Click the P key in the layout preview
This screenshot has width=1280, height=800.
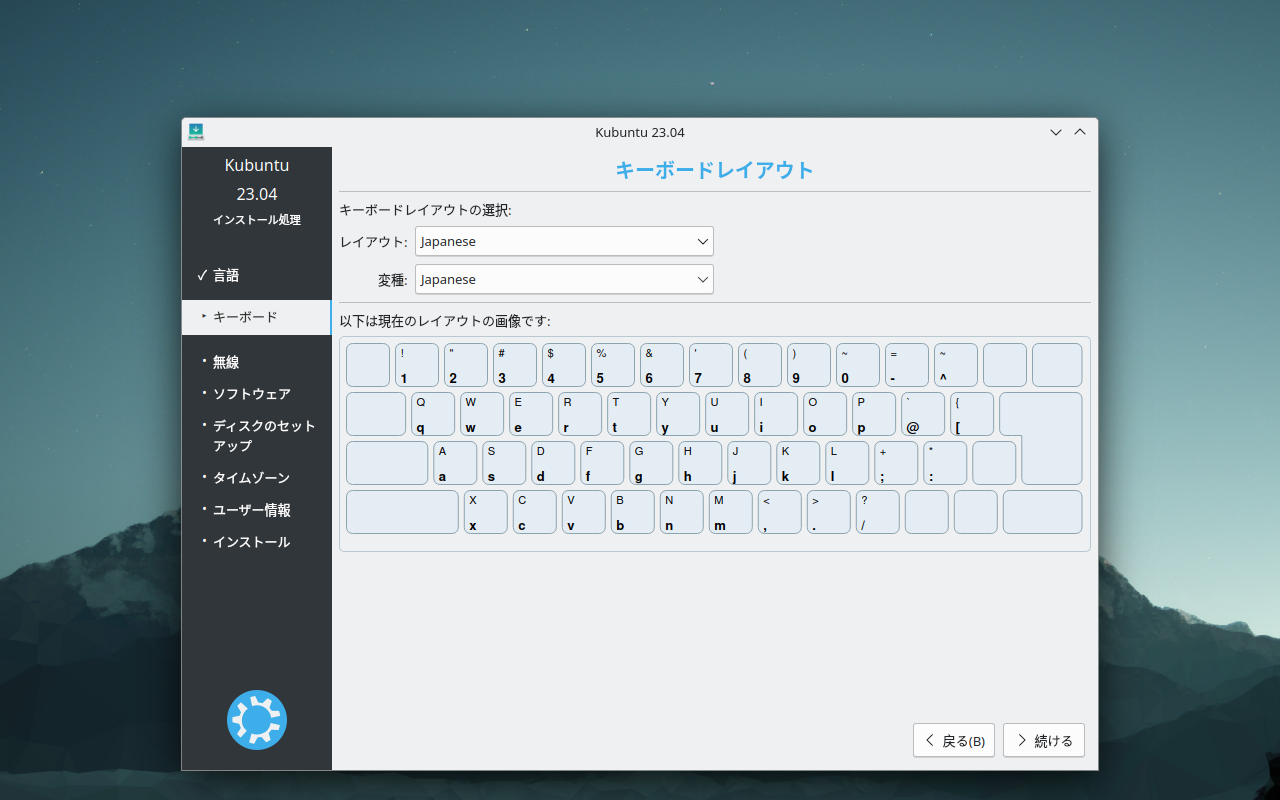point(874,414)
